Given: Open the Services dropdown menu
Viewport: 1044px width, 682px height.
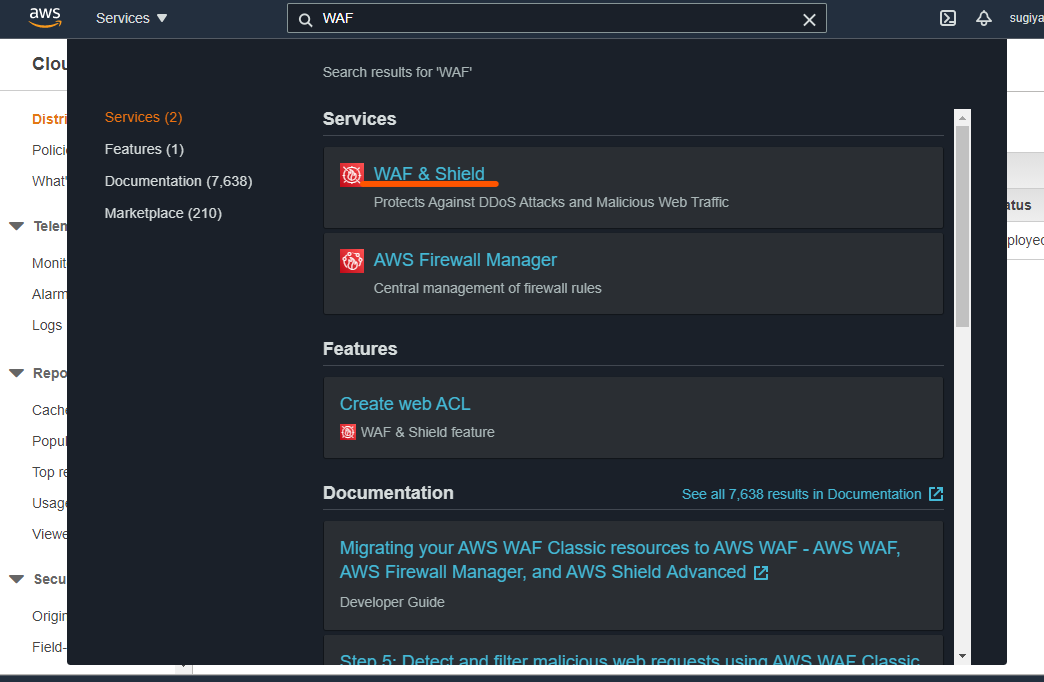Looking at the screenshot, I should coord(131,17).
